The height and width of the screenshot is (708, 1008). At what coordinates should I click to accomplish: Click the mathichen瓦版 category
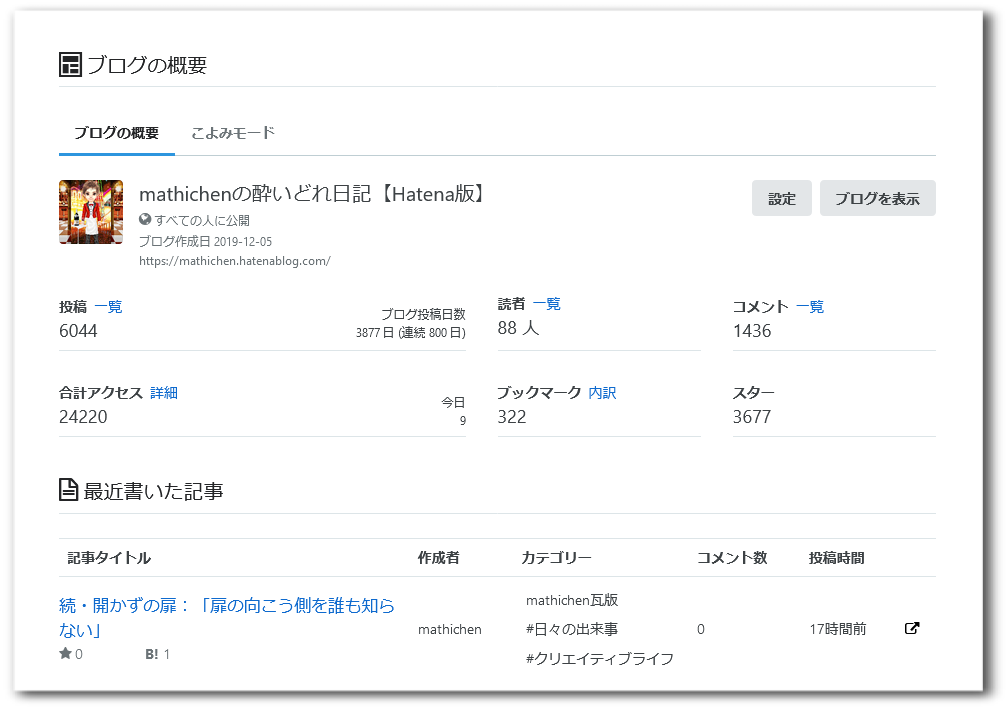(572, 600)
